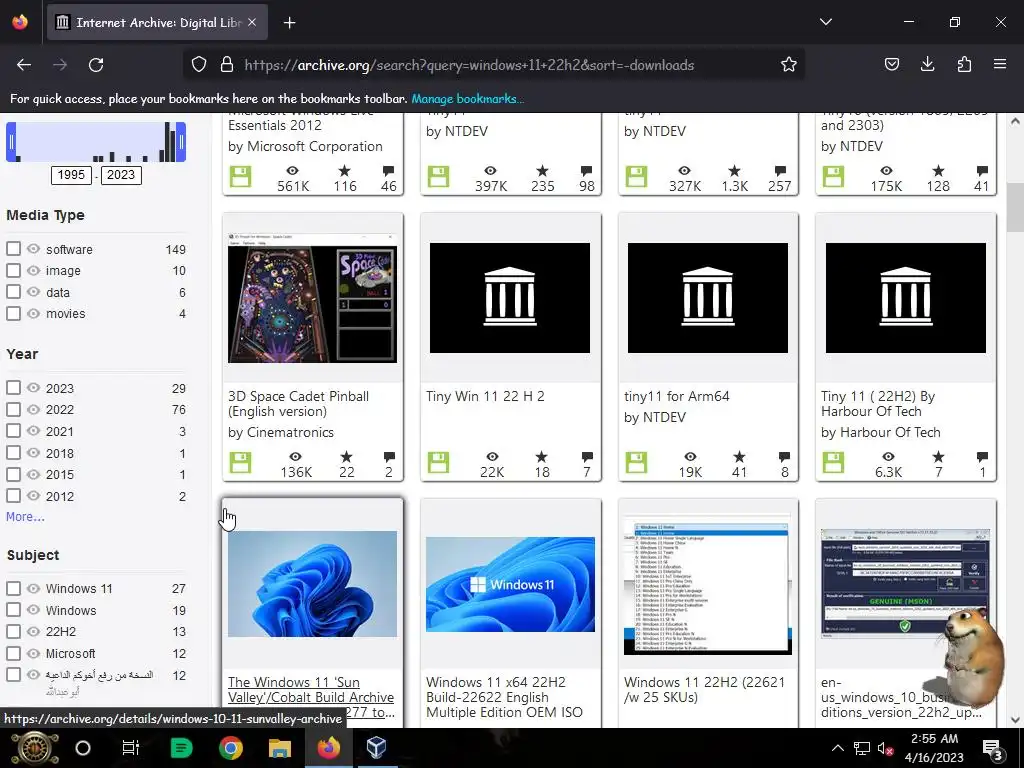The image size is (1024, 768).
Task: Click software floppy icon on Tiny Win 11 card
Action: [438, 462]
